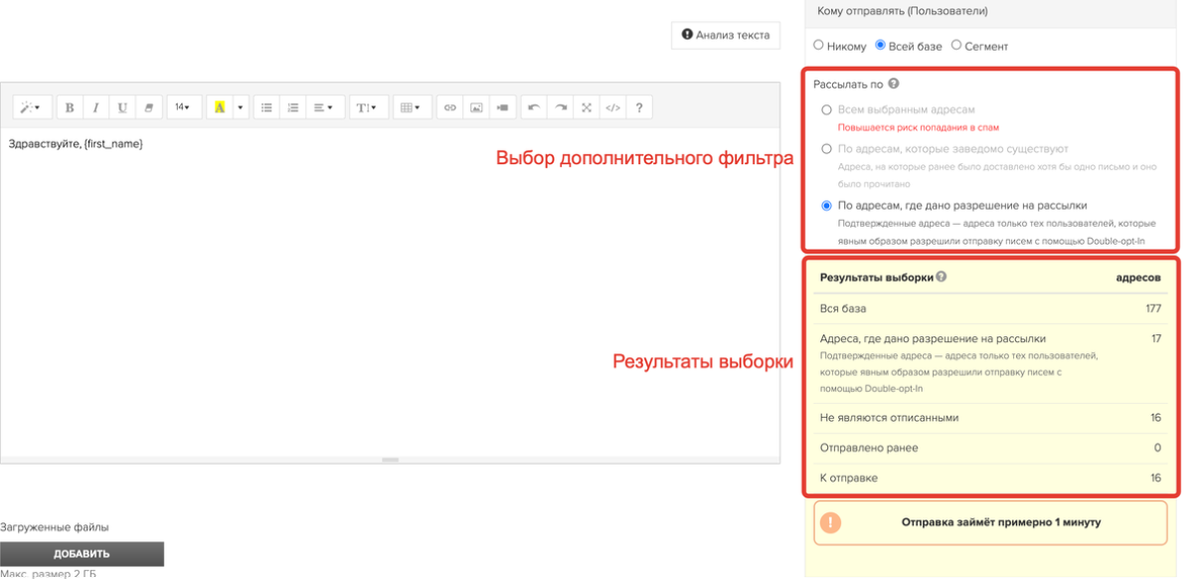
Task: Click the Загруженные файлы label
Action: tap(55, 527)
